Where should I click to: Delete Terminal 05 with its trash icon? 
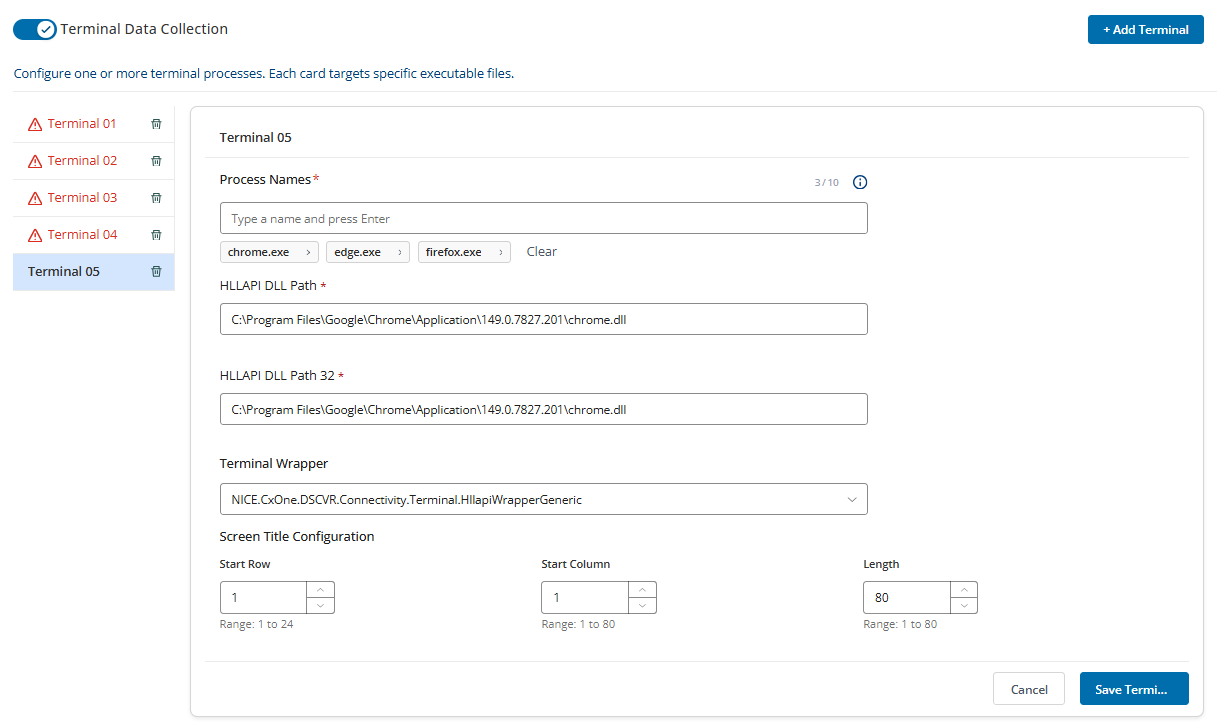(156, 272)
